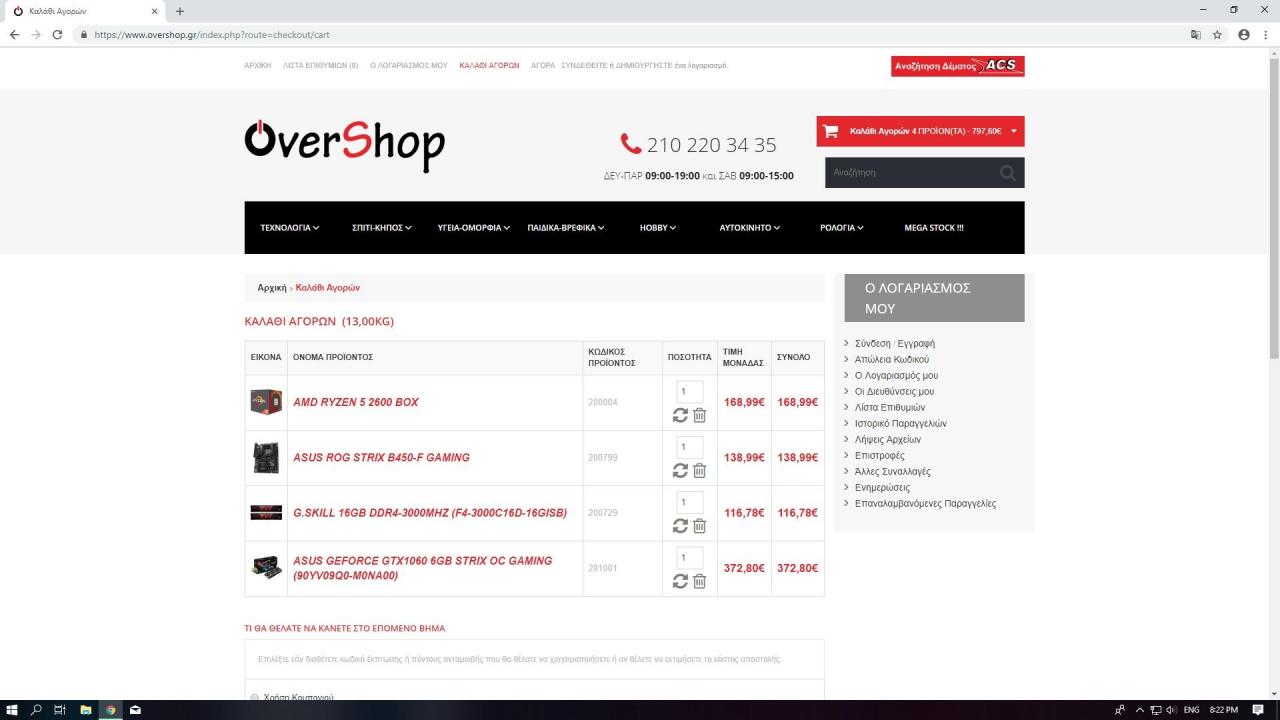The width and height of the screenshot is (1280, 720).
Task: Open ΛΙΣΤΑ ΕΠΙΘΥΜΙΩΝ (0) in the top bar
Action: (x=321, y=65)
